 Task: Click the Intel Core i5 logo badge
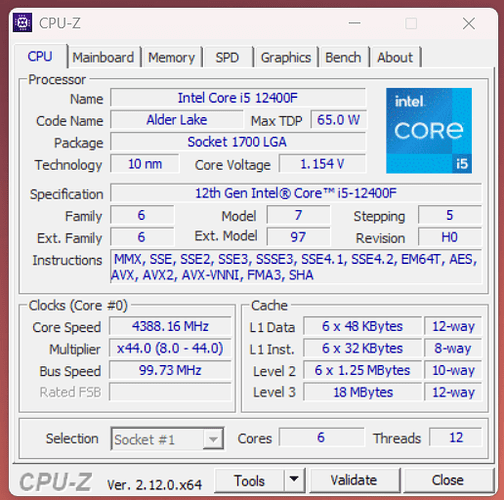point(429,130)
